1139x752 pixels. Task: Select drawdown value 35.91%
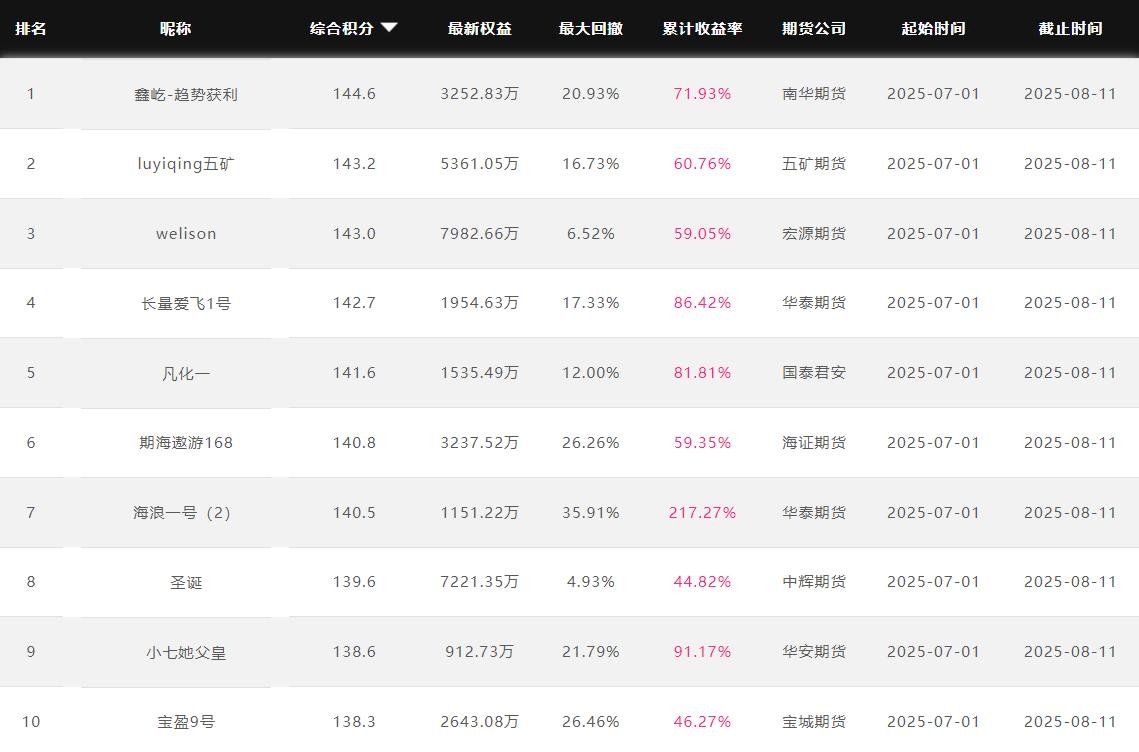click(591, 512)
